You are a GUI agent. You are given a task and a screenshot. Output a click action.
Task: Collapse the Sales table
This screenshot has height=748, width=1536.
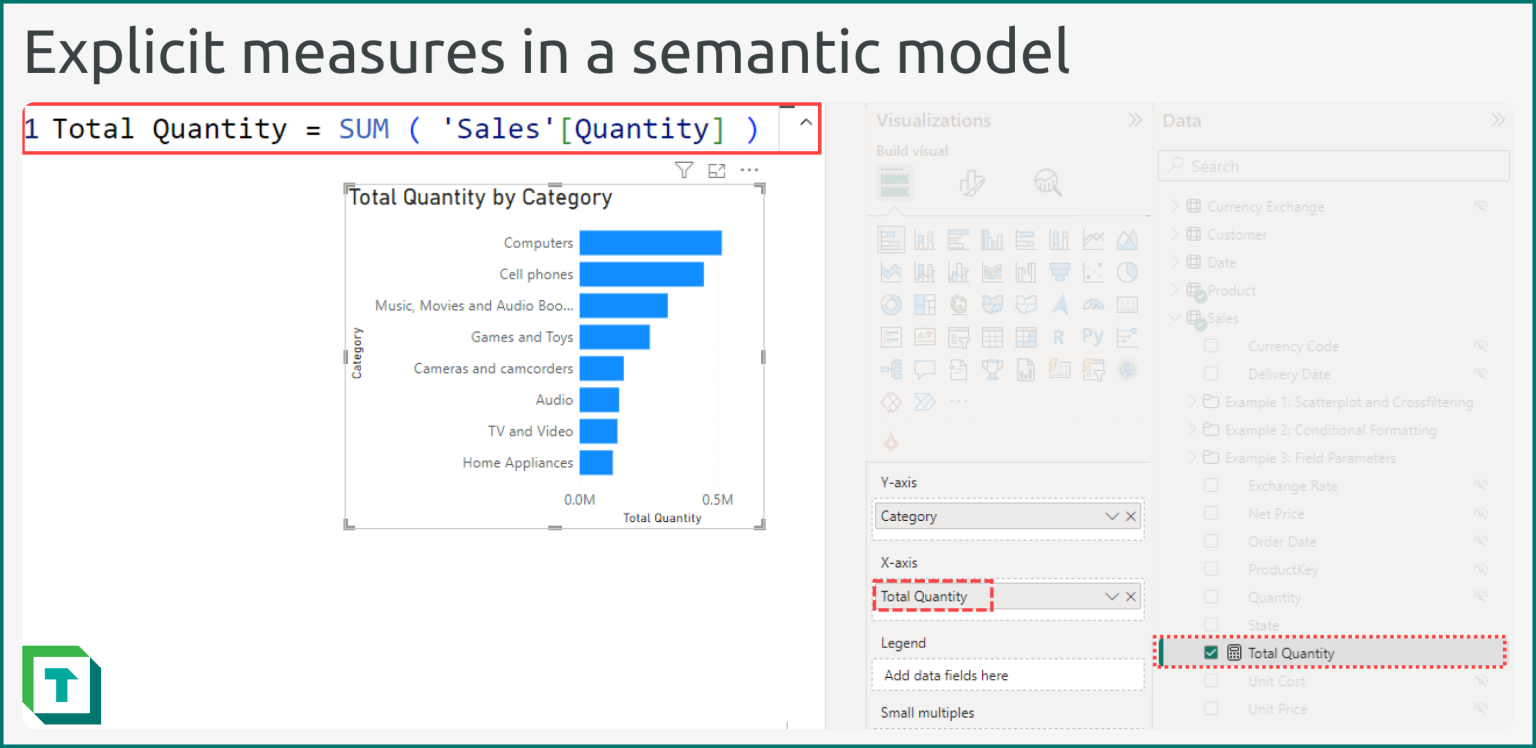1175,318
